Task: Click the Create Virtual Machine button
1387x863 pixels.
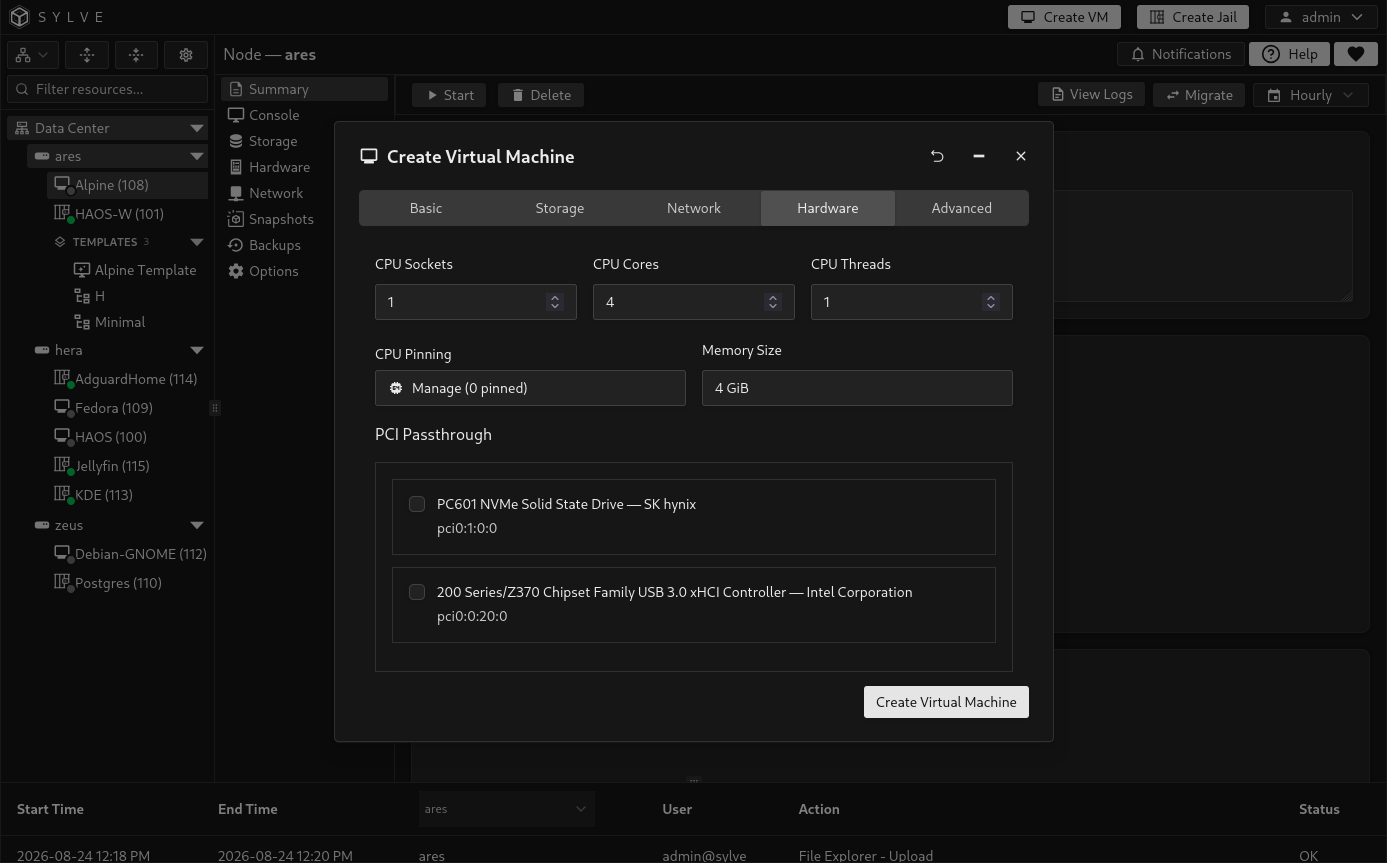Action: [x=946, y=702]
